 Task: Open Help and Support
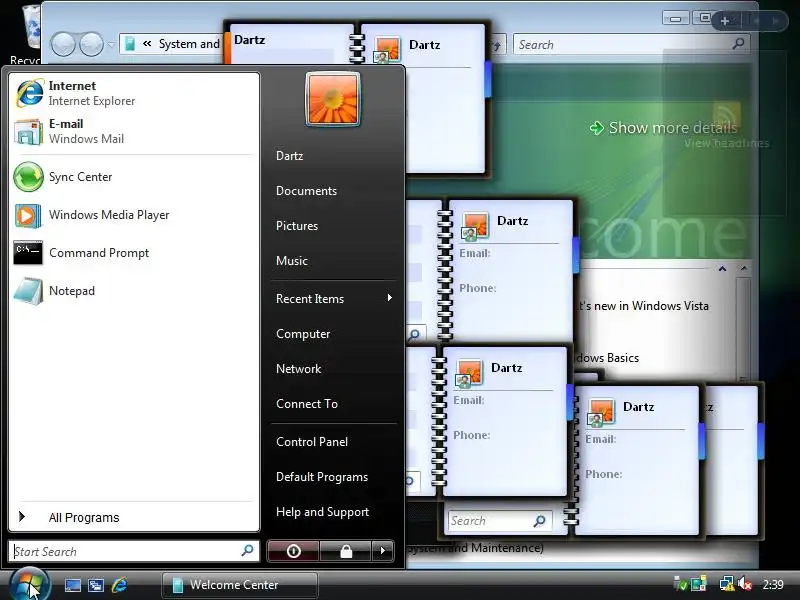pyautogui.click(x=322, y=512)
